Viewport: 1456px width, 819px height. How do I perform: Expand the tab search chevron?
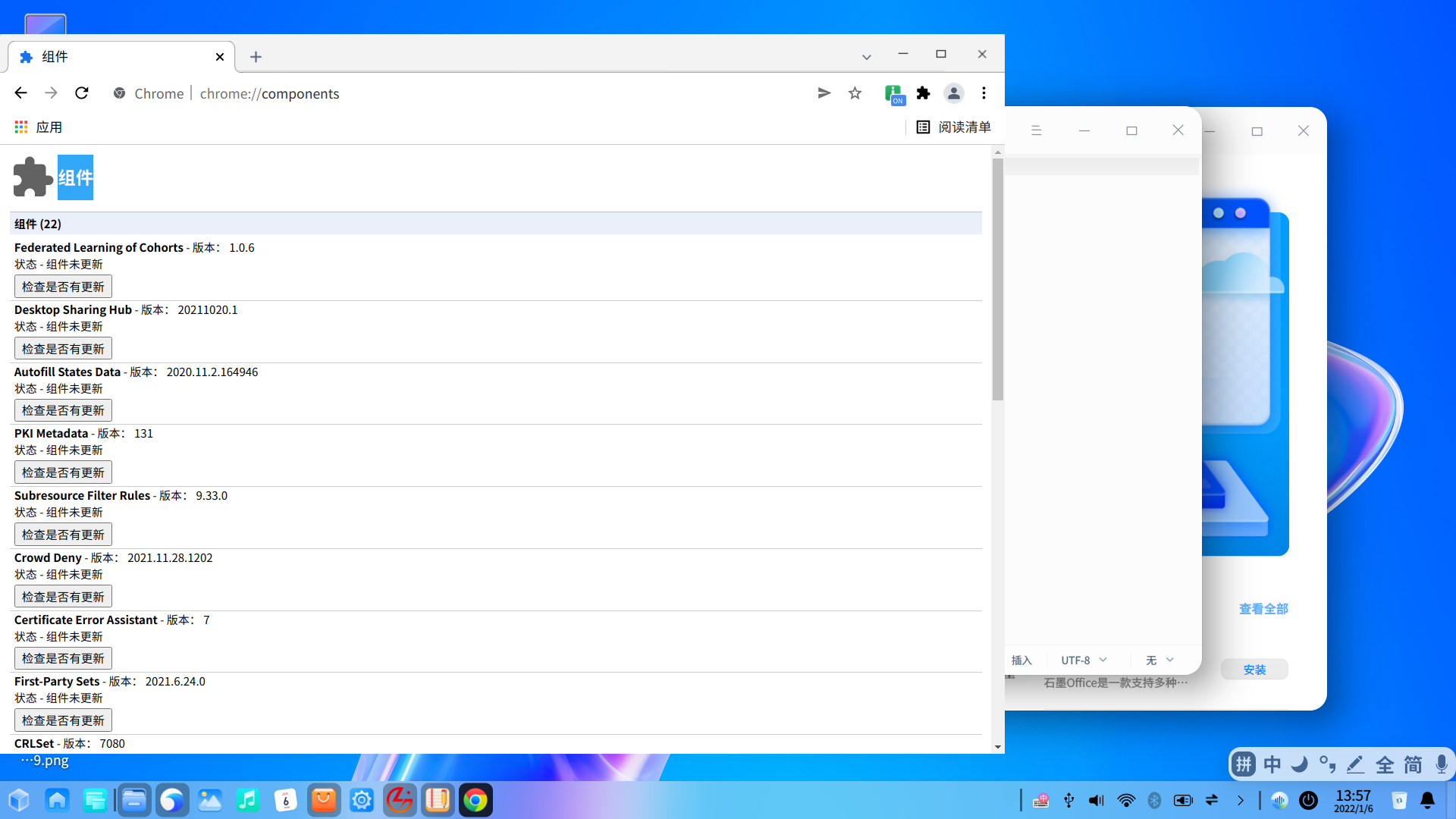click(x=866, y=57)
